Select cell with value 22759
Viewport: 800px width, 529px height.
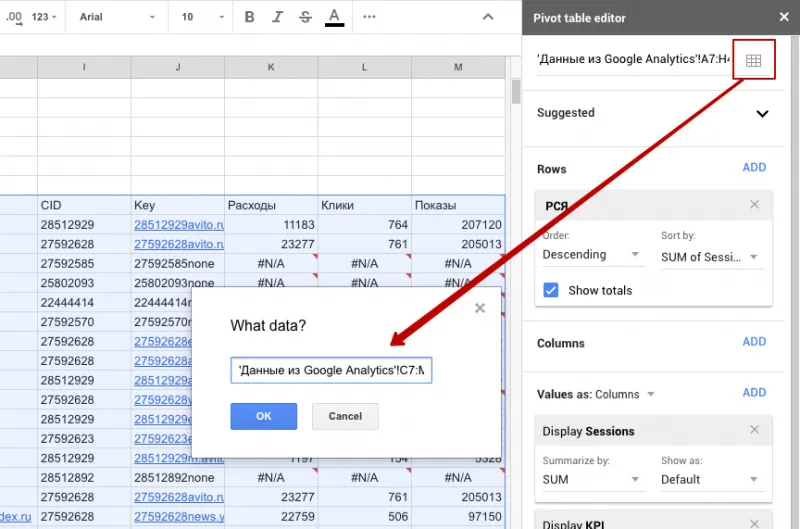(x=271, y=516)
